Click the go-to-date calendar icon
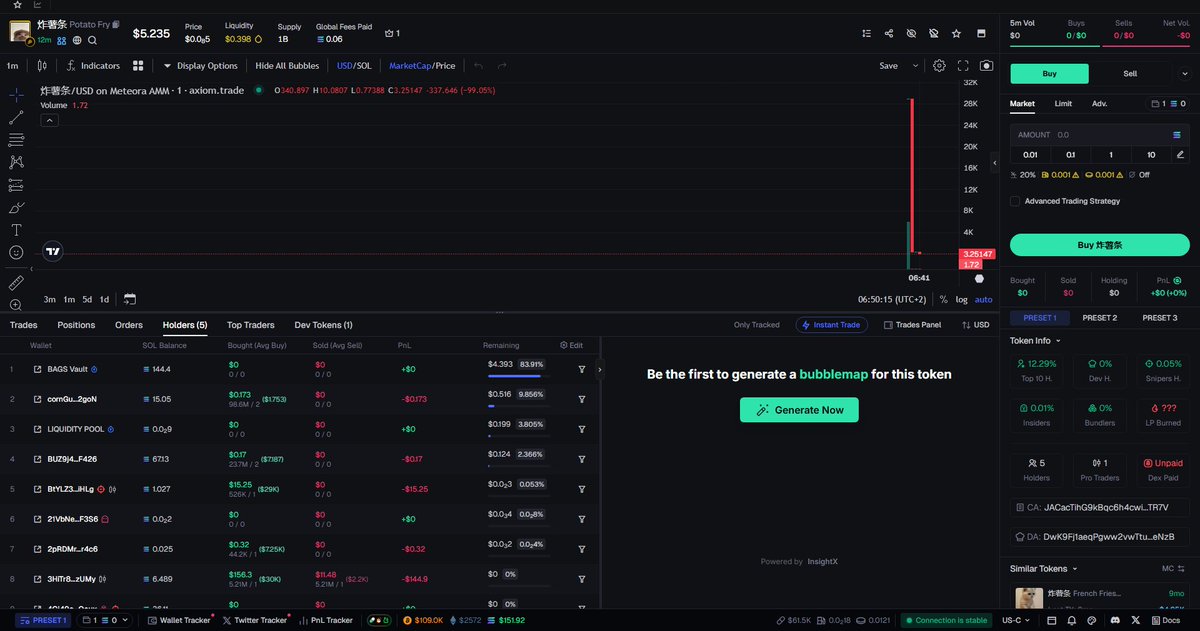 (x=130, y=299)
